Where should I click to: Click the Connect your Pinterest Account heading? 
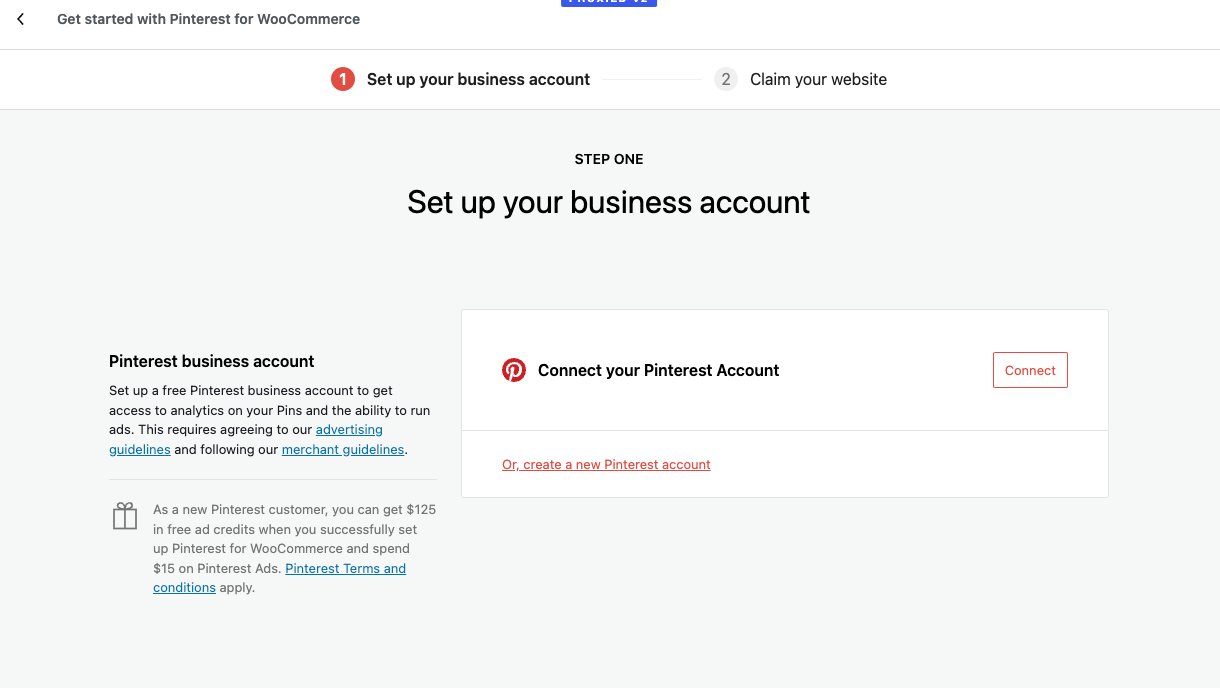tap(658, 370)
